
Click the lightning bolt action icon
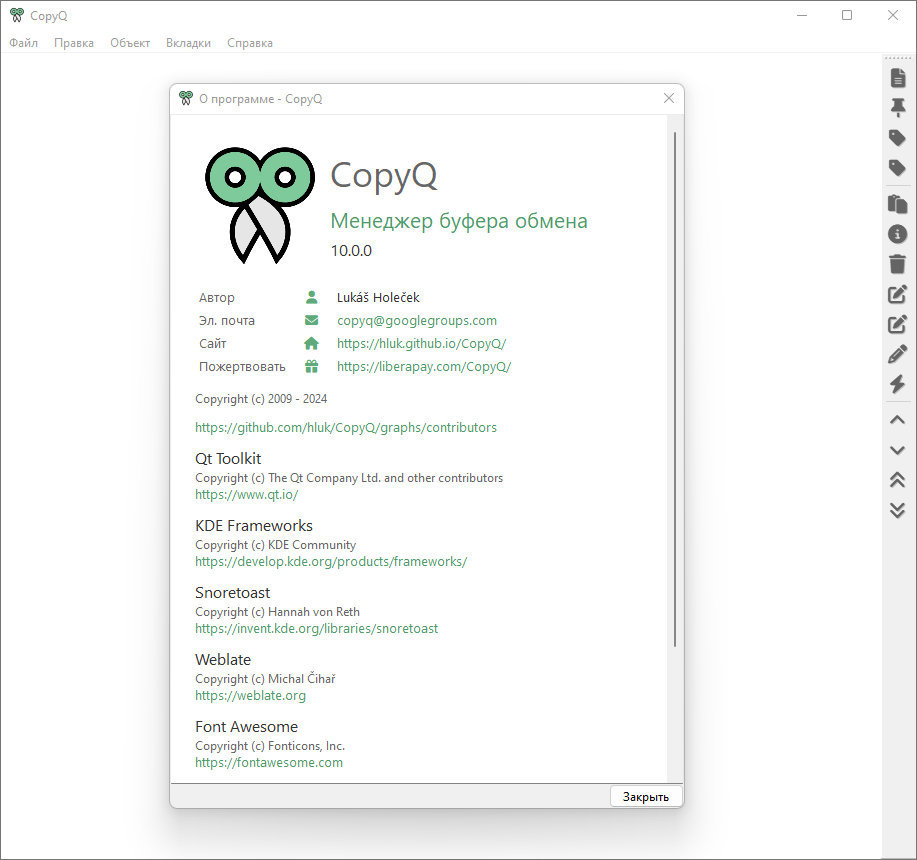tap(898, 384)
